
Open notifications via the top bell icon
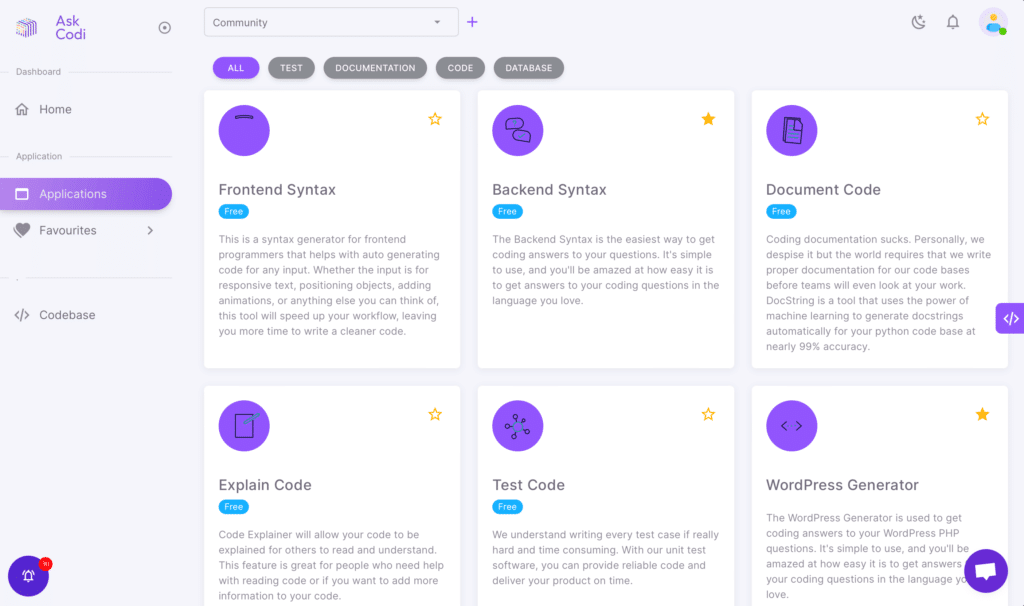tap(953, 22)
